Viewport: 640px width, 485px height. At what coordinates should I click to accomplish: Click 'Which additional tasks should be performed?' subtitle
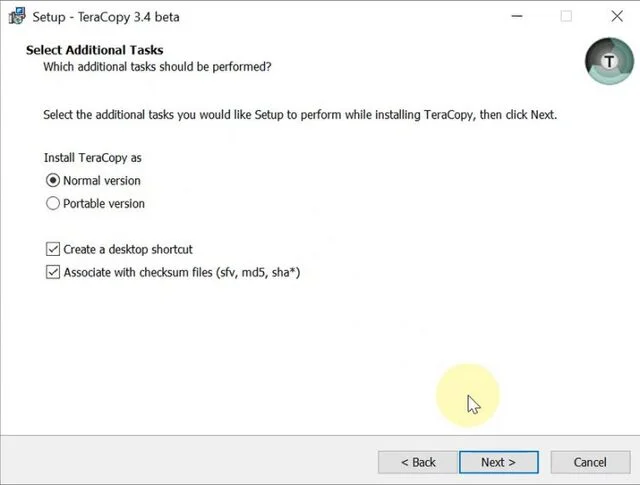pyautogui.click(x=157, y=67)
